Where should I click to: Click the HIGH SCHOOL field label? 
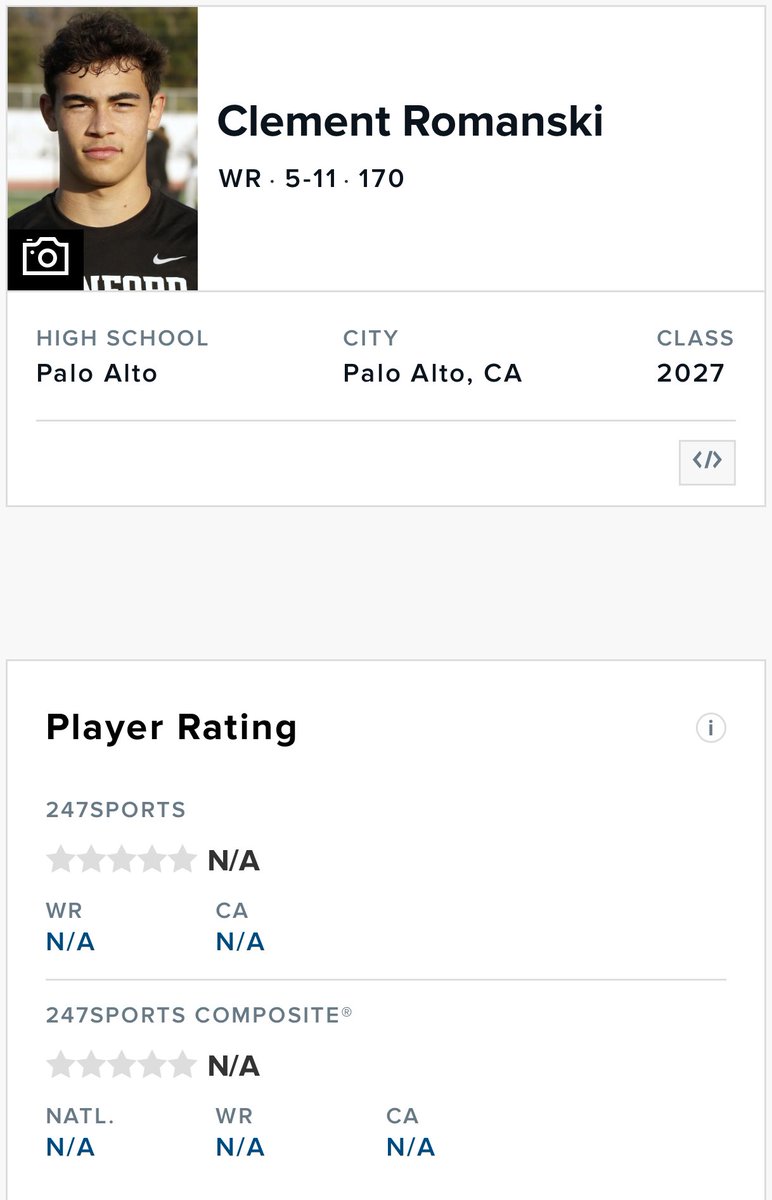point(122,338)
